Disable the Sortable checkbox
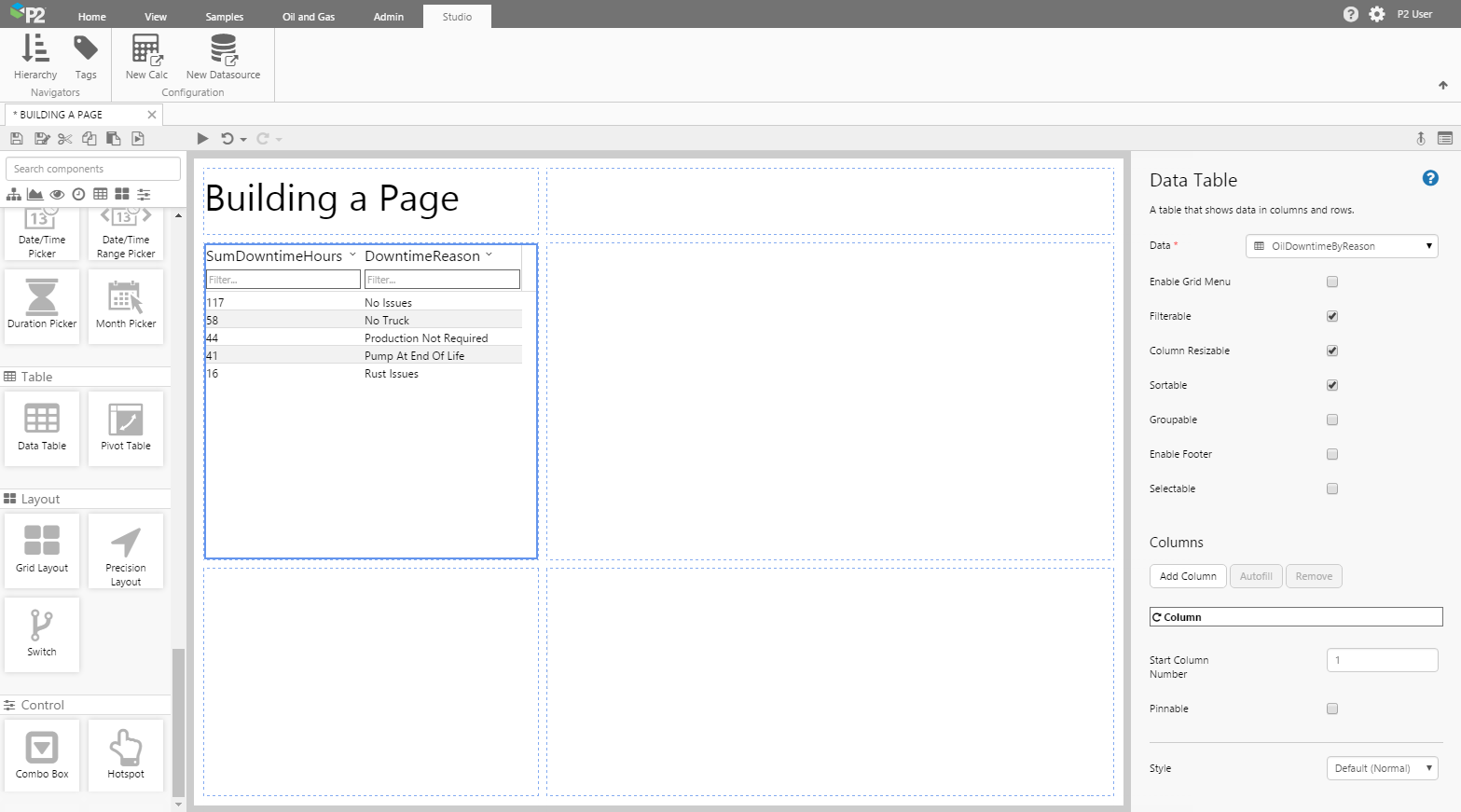 [x=1331, y=385]
